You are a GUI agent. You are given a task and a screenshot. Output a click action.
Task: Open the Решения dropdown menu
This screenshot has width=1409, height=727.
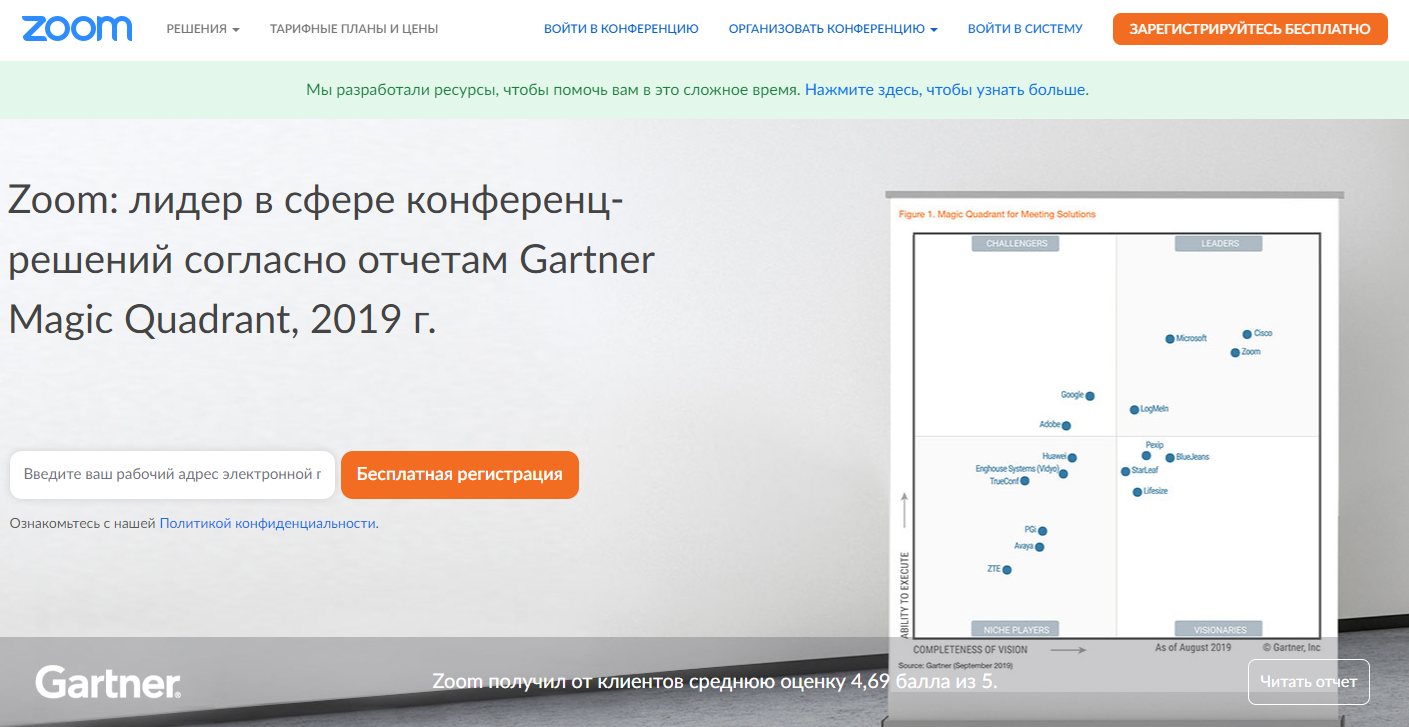point(203,29)
